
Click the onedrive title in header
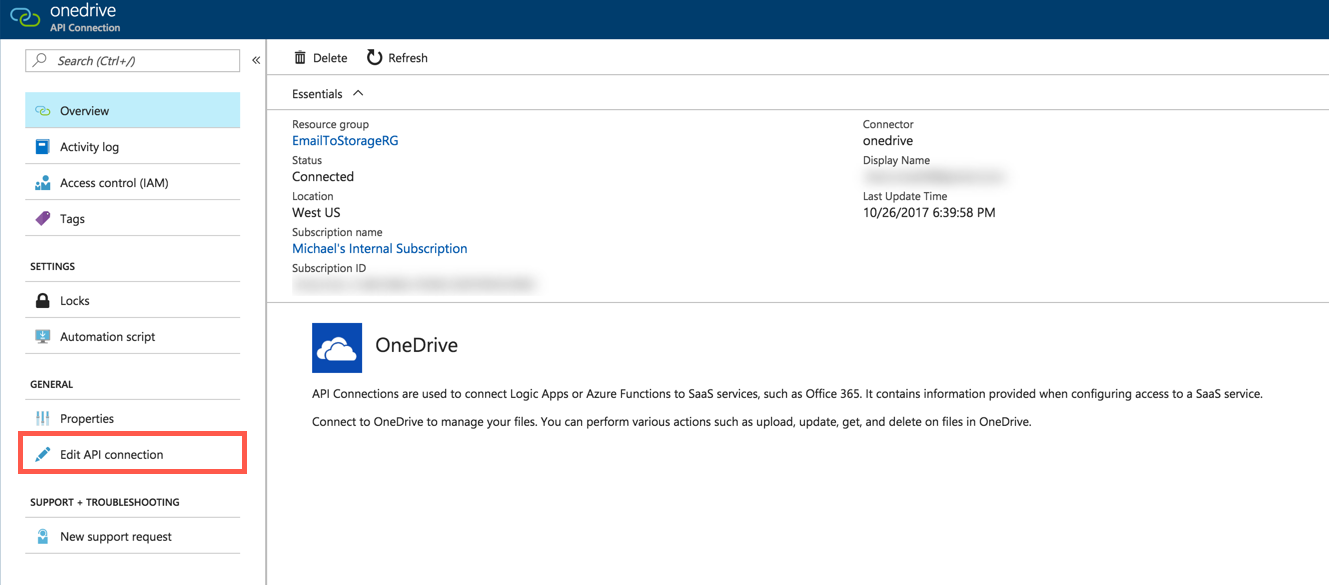click(84, 11)
